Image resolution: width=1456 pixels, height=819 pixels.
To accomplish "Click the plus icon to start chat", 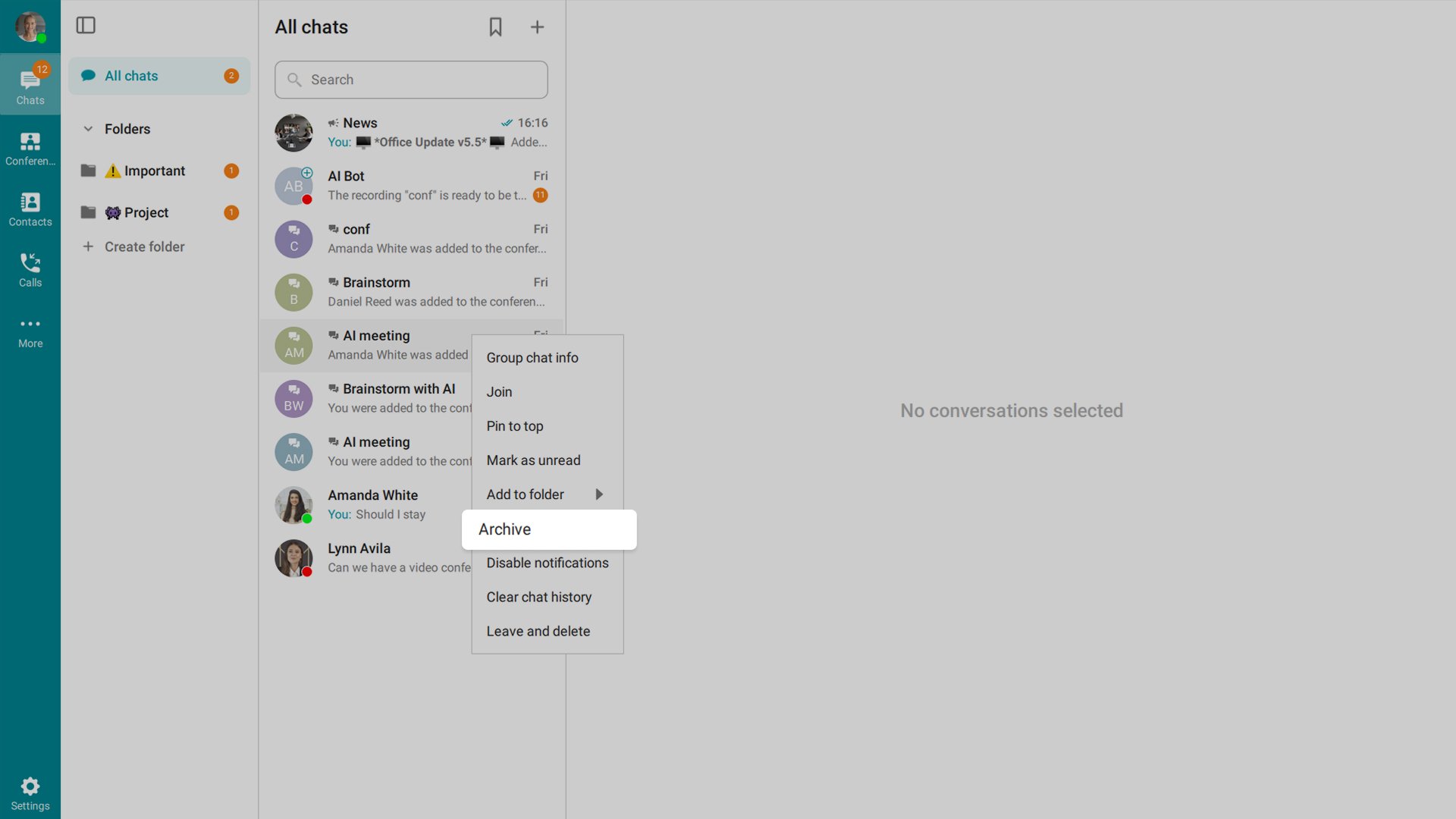I will pyautogui.click(x=537, y=27).
